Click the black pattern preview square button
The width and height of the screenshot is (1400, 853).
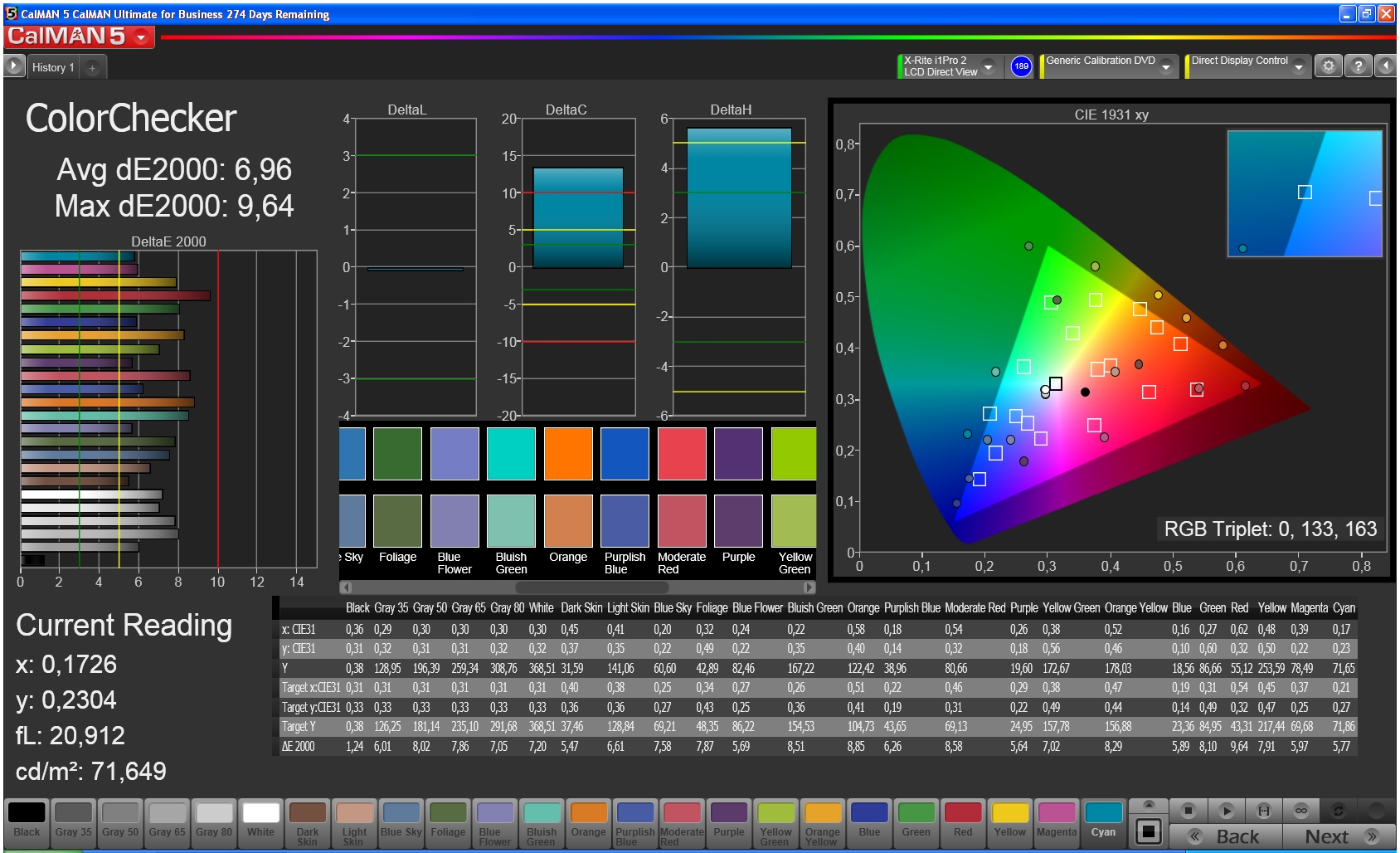1149,831
